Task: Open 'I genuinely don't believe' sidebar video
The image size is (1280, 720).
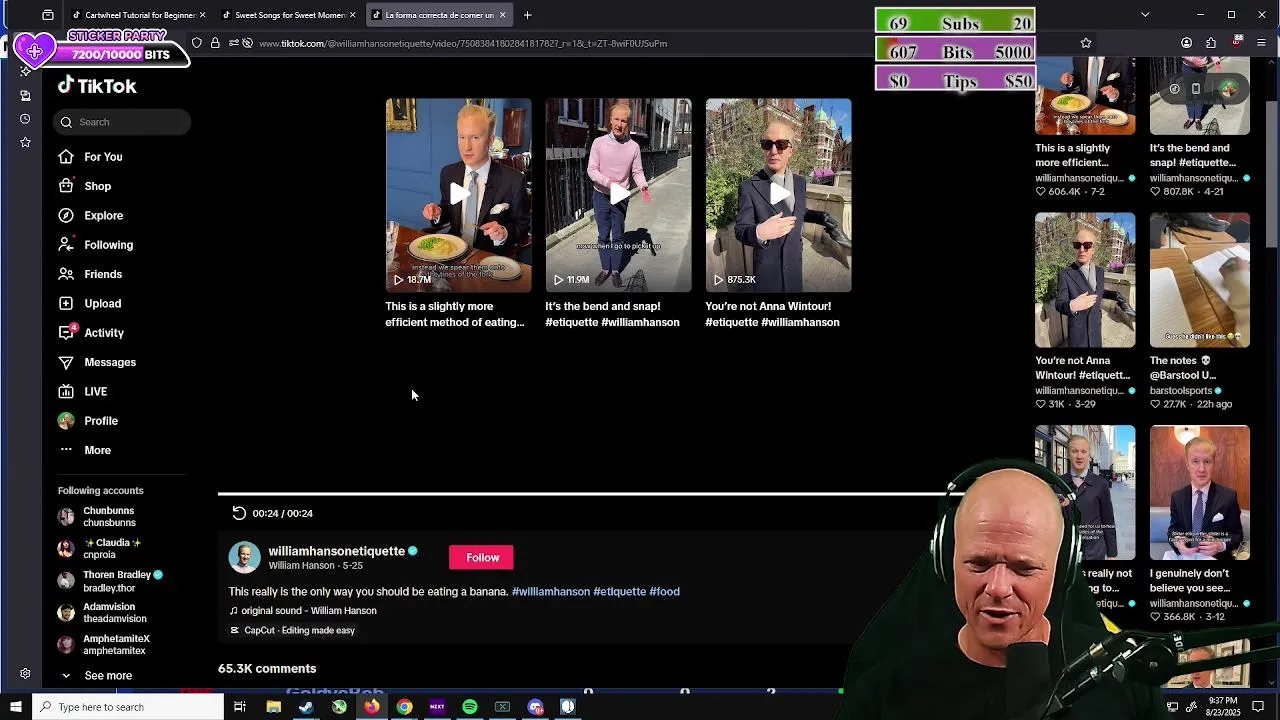Action: pos(1199,492)
